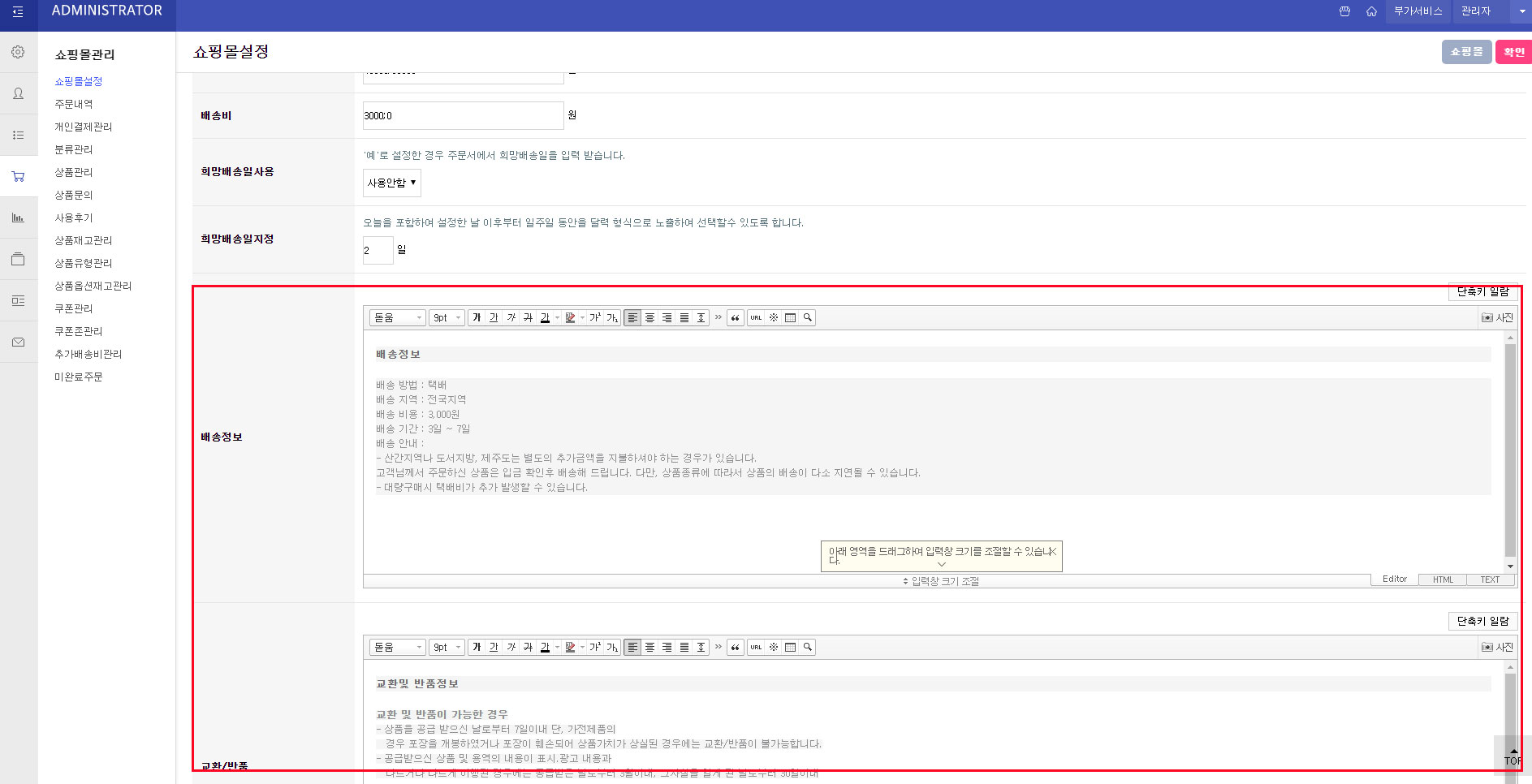Center align text in 배송정보 editor
The height and width of the screenshot is (784, 1532).
(649, 317)
